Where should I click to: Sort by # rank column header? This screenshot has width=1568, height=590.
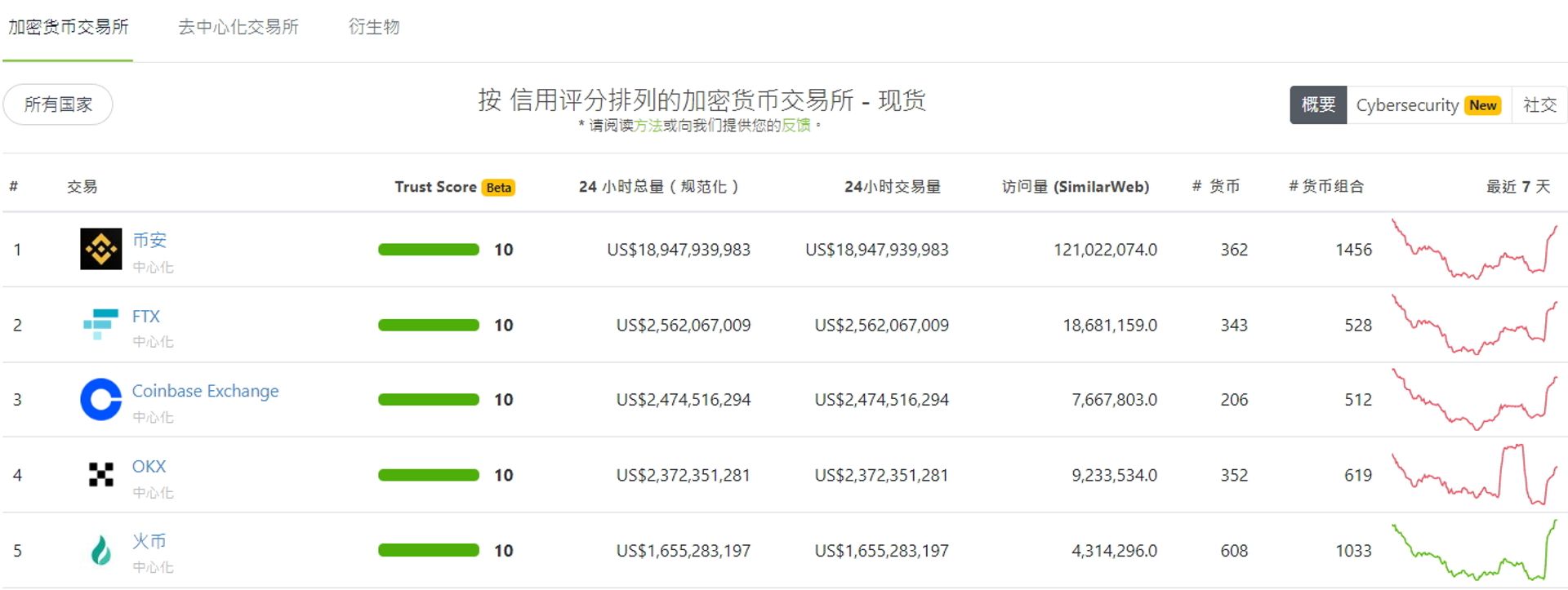click(14, 186)
